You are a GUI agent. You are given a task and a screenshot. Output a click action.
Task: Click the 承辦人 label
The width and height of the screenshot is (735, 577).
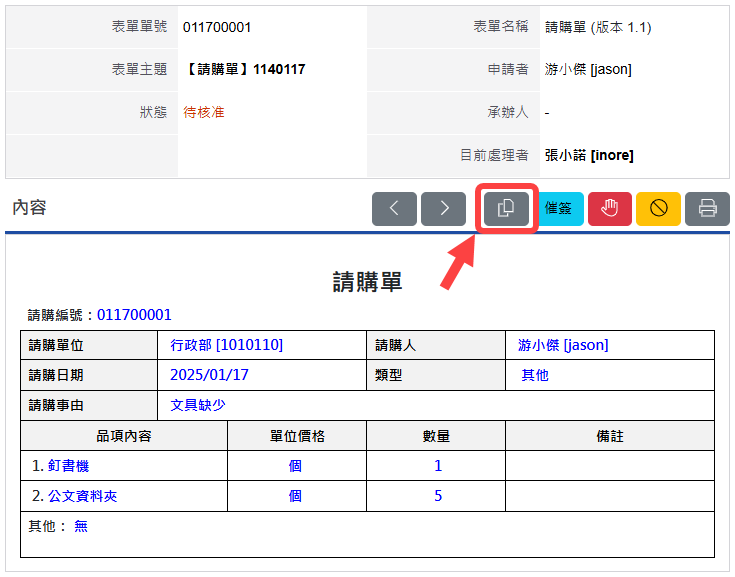(508, 112)
